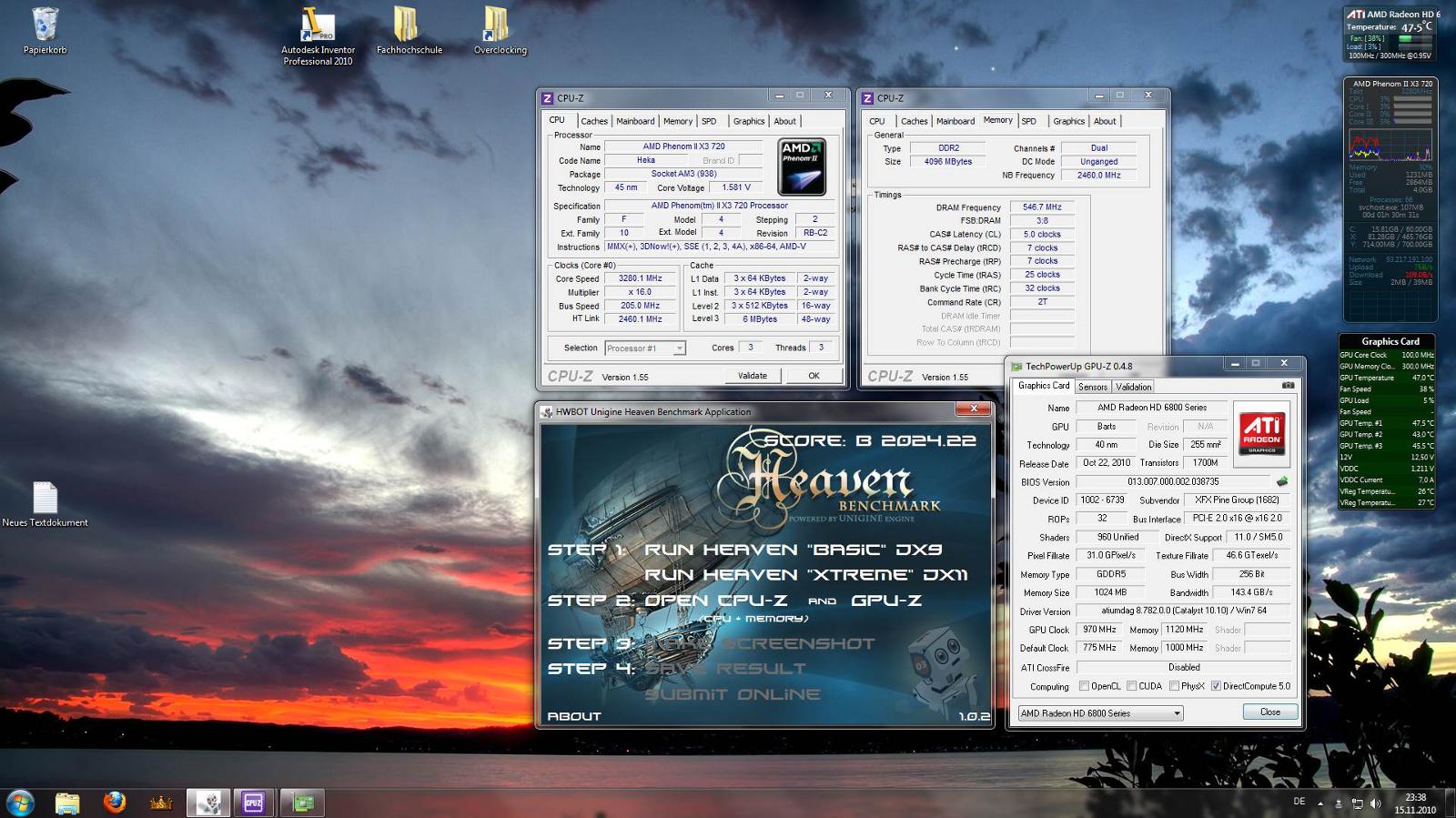
Task: Click the Validate button in CPU-Z
Action: coord(752,376)
